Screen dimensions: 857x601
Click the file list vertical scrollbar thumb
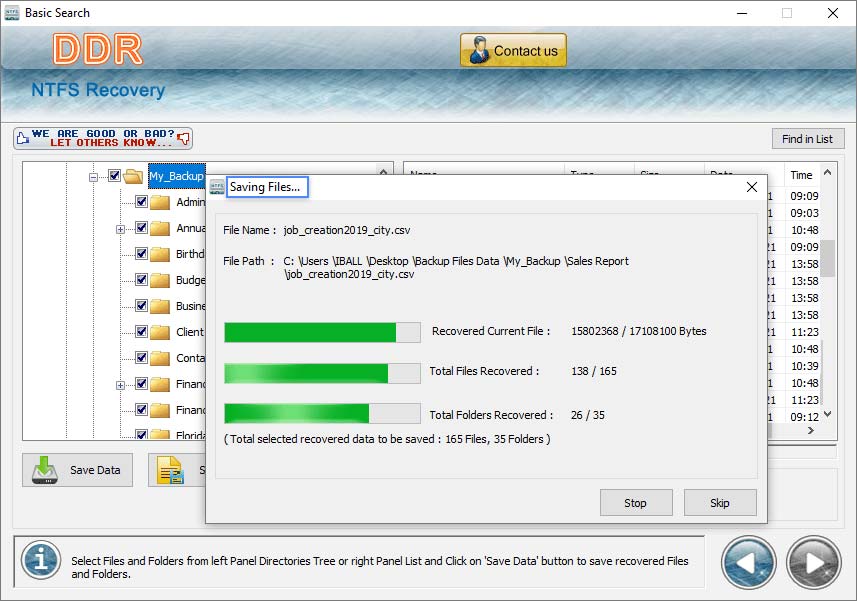point(827,258)
